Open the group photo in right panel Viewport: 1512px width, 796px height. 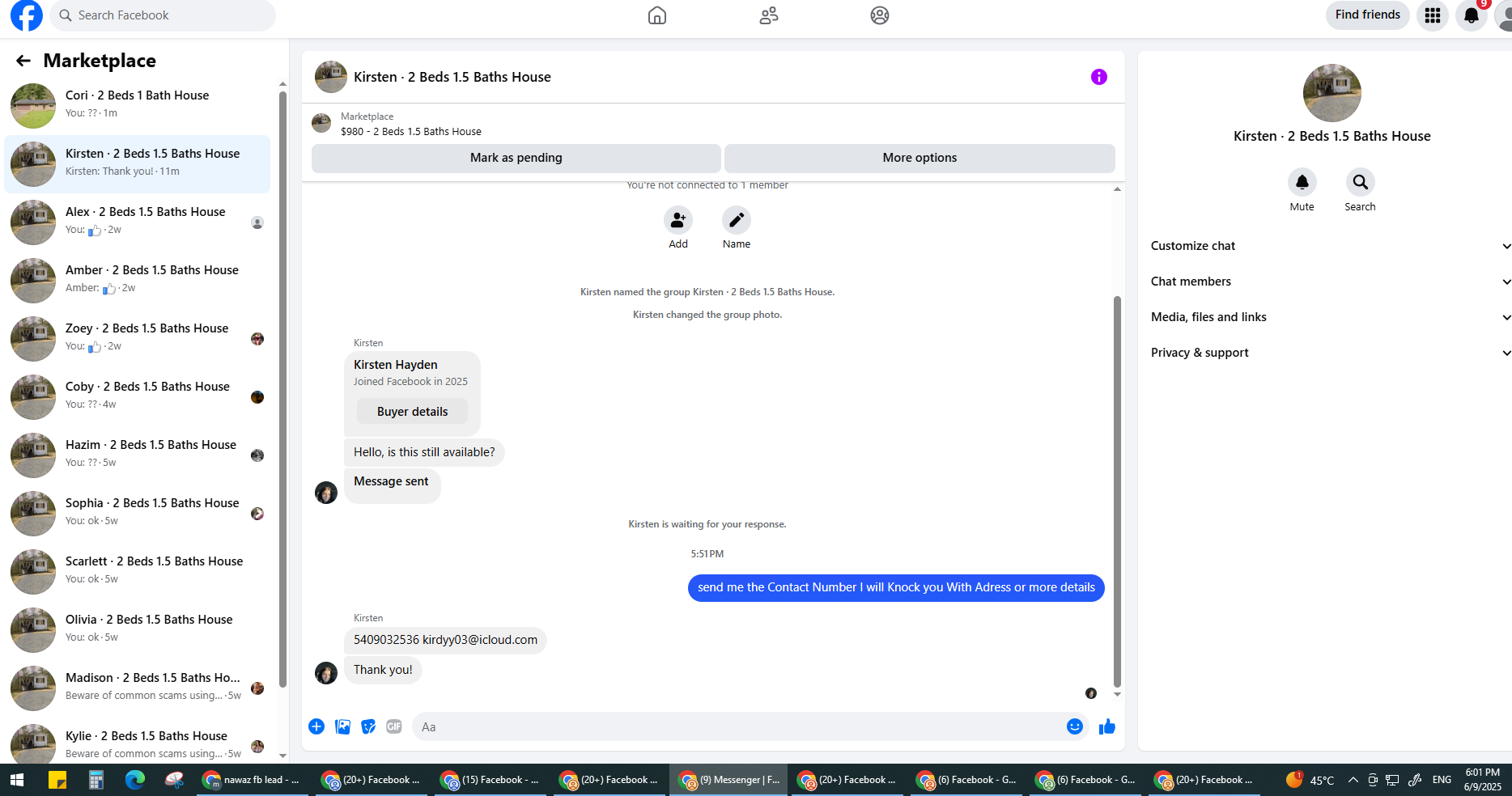tap(1332, 93)
